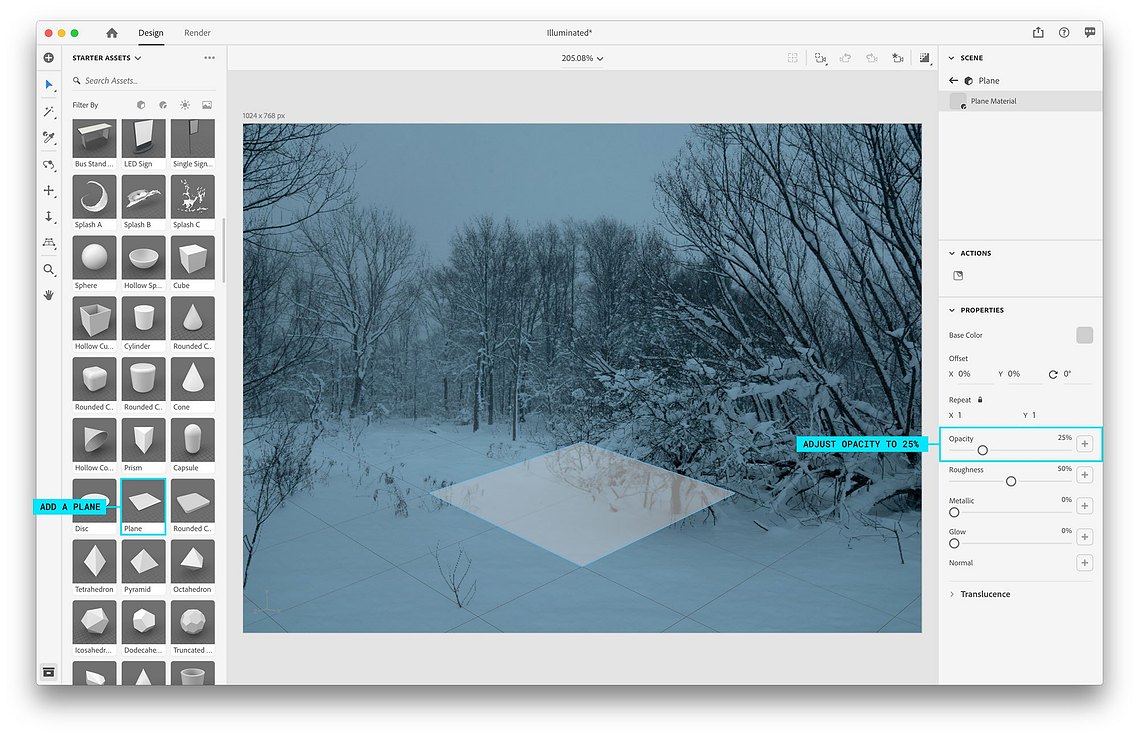1139x736 pixels.
Task: Click the Share icon in title bar
Action: coord(1038,32)
